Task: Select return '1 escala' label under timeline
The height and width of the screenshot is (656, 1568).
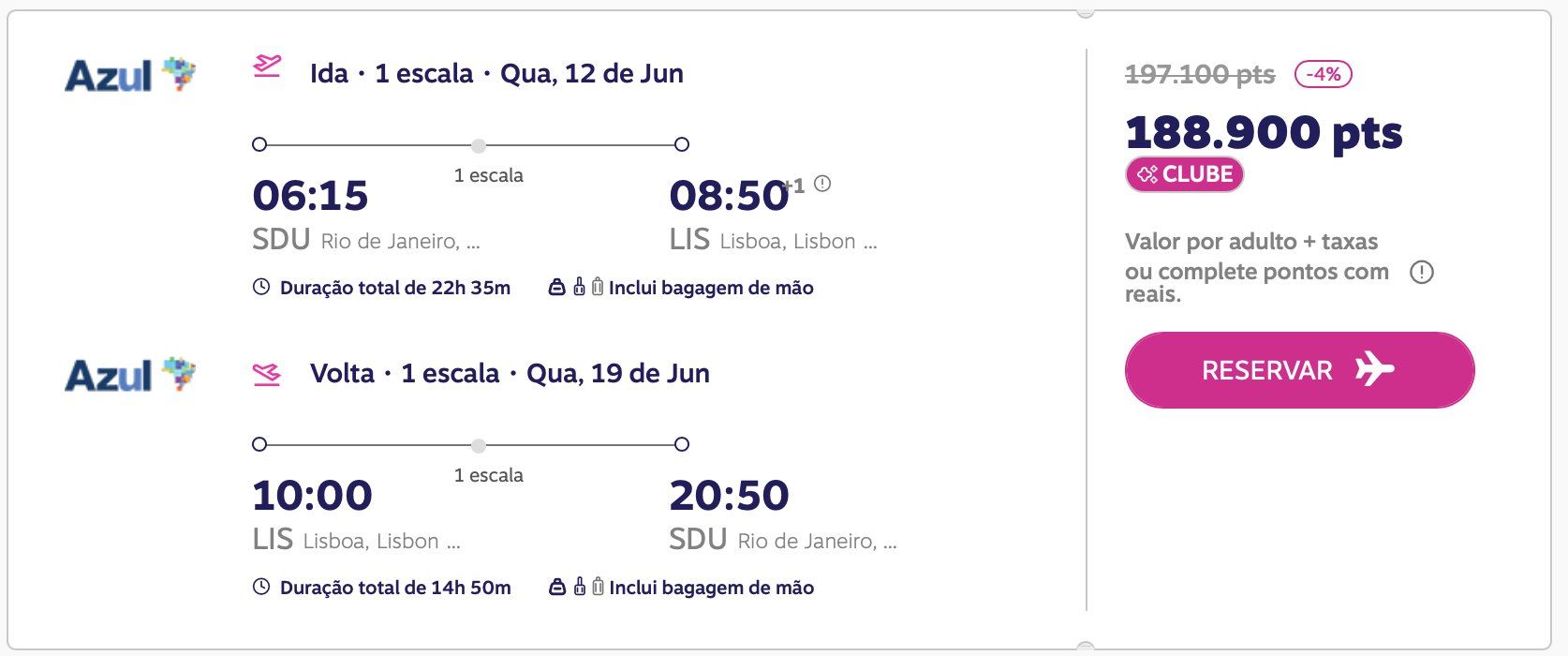Action: (489, 475)
